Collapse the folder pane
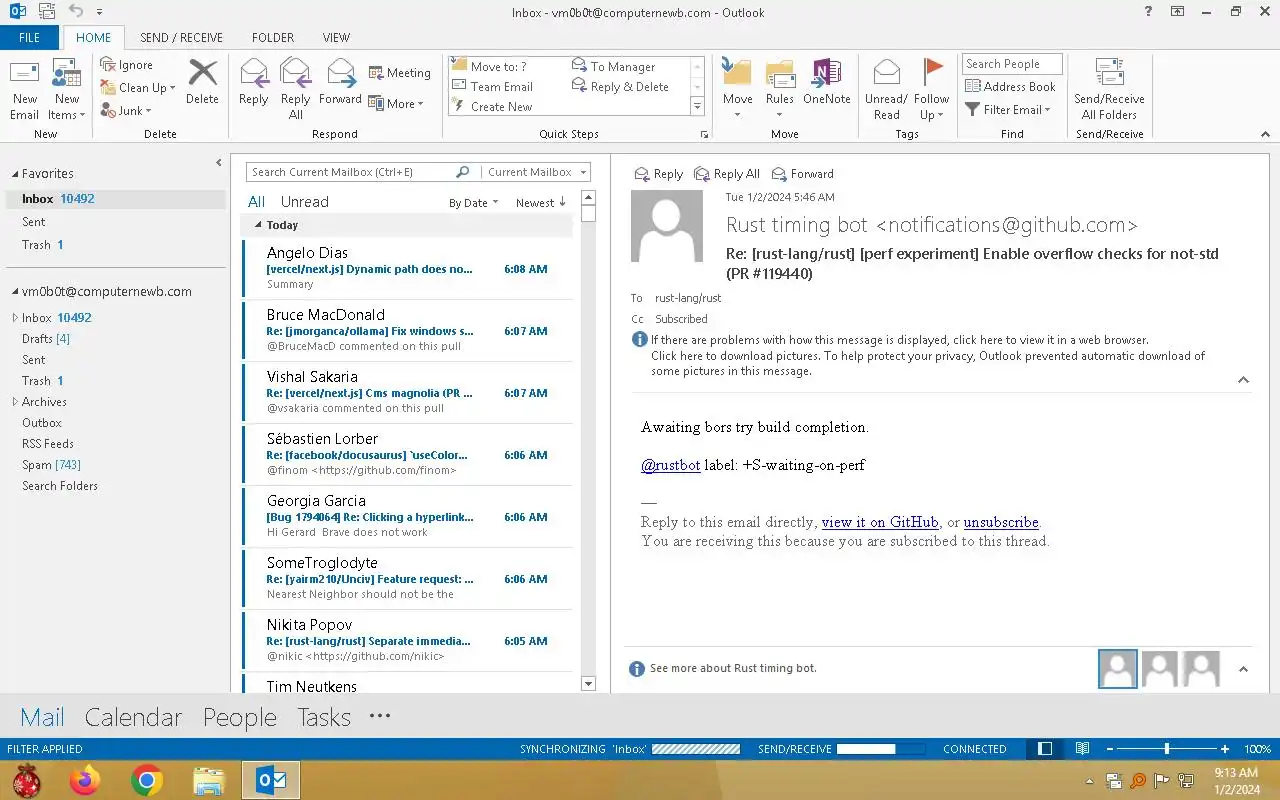 point(219,163)
